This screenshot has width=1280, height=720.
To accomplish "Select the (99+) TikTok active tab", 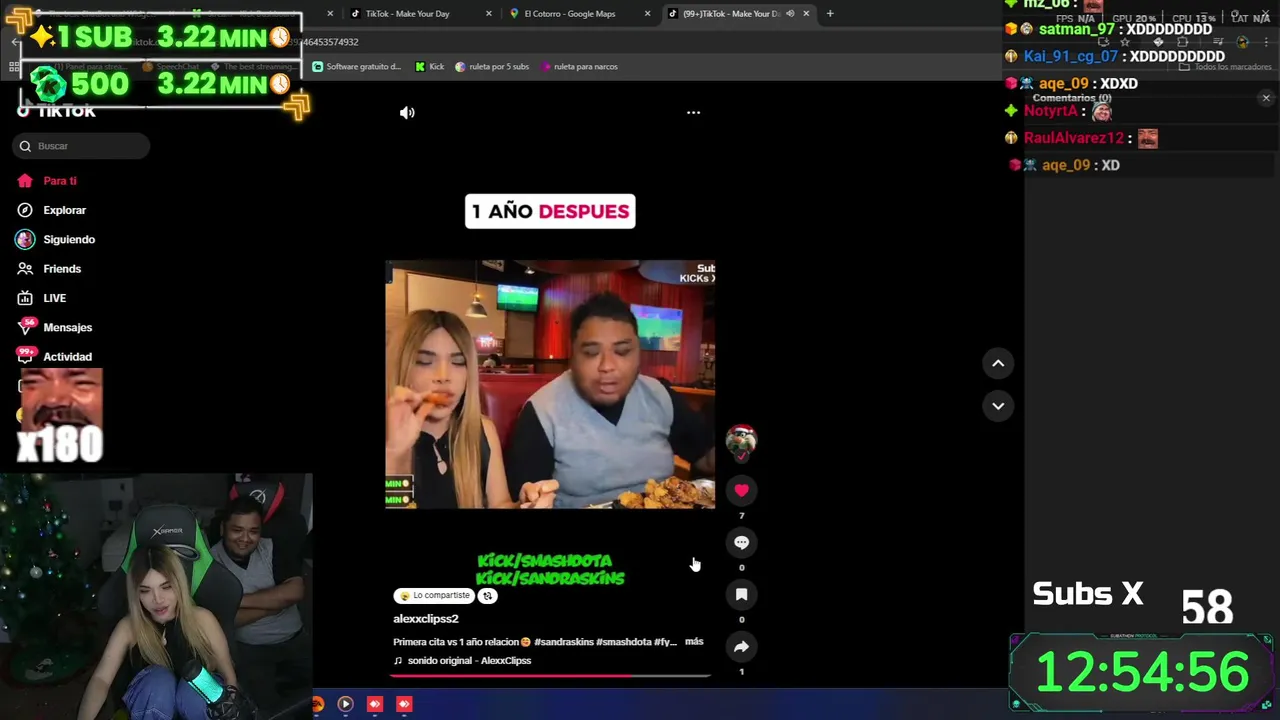I will [738, 14].
